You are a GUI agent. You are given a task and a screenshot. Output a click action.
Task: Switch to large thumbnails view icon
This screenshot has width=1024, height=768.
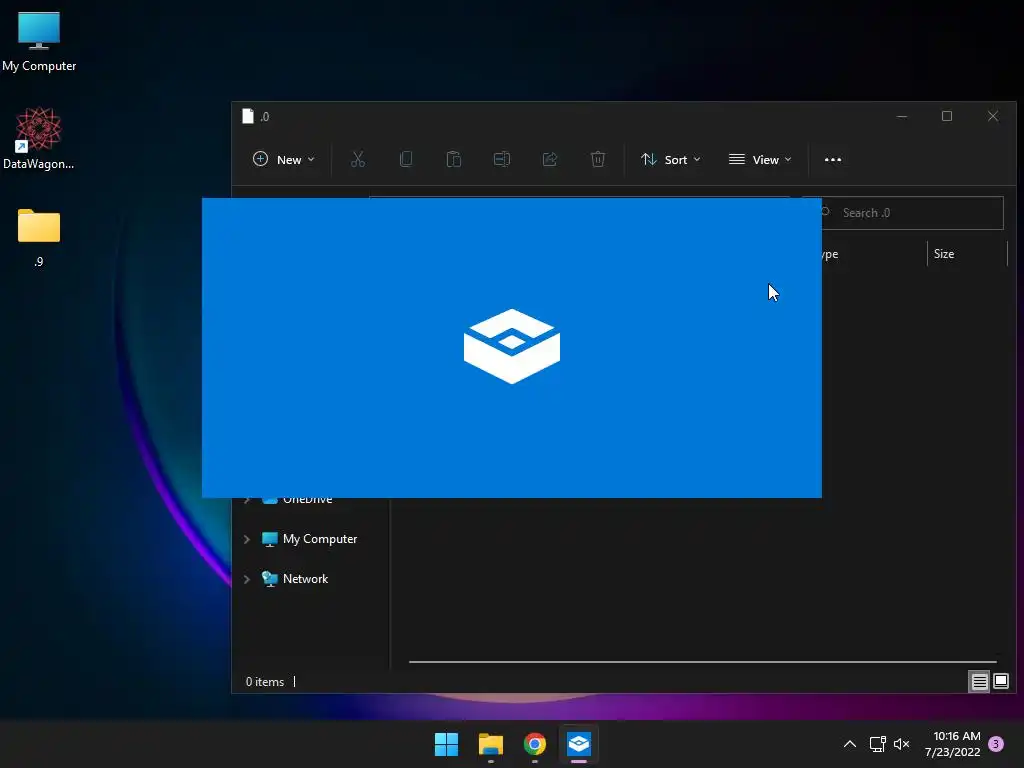pyautogui.click(x=1001, y=682)
